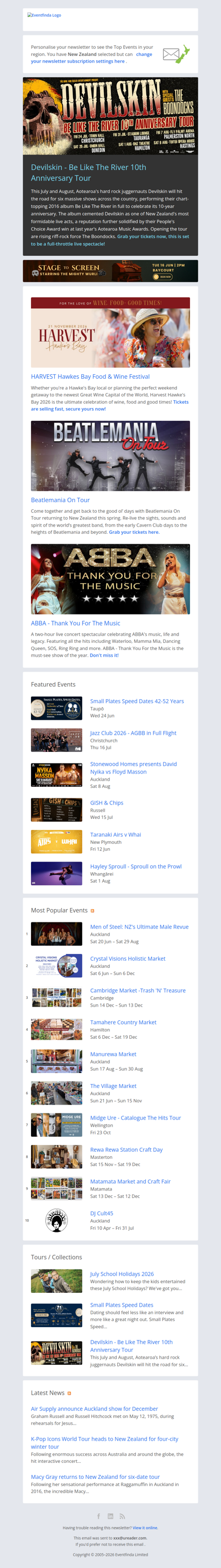The height and width of the screenshot is (1568, 221).
Task: Click Grab your tickets now link for Devilskin
Action: point(110,240)
